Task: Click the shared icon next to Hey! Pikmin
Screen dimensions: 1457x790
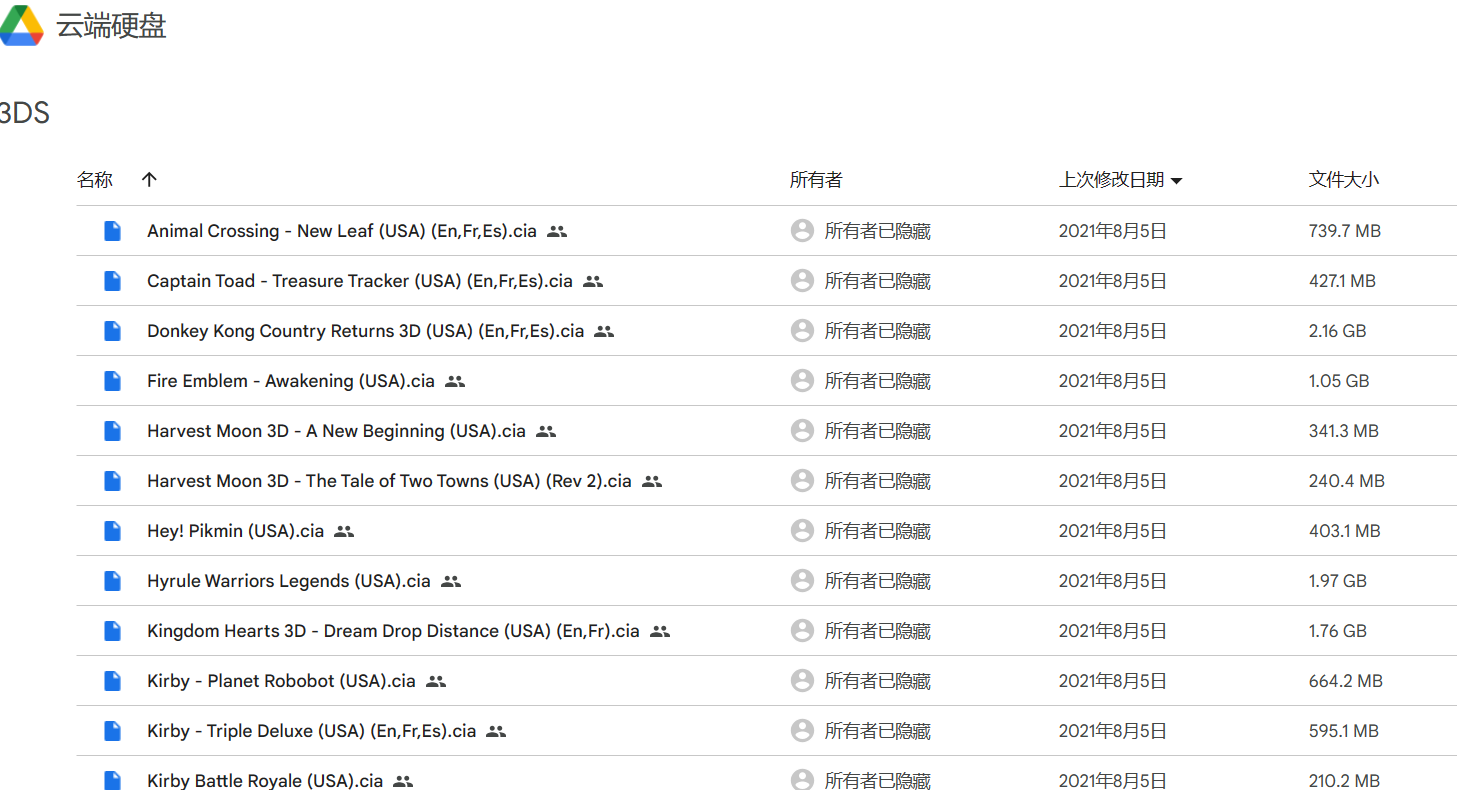Action: coord(344,531)
